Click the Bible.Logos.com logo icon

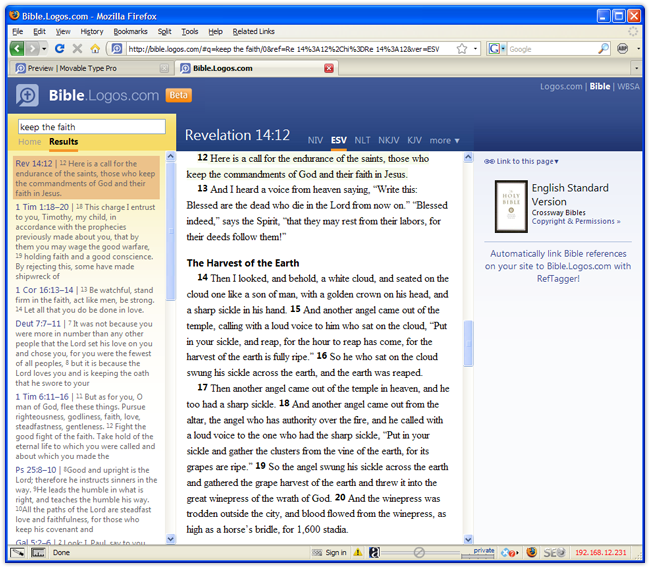[27, 95]
